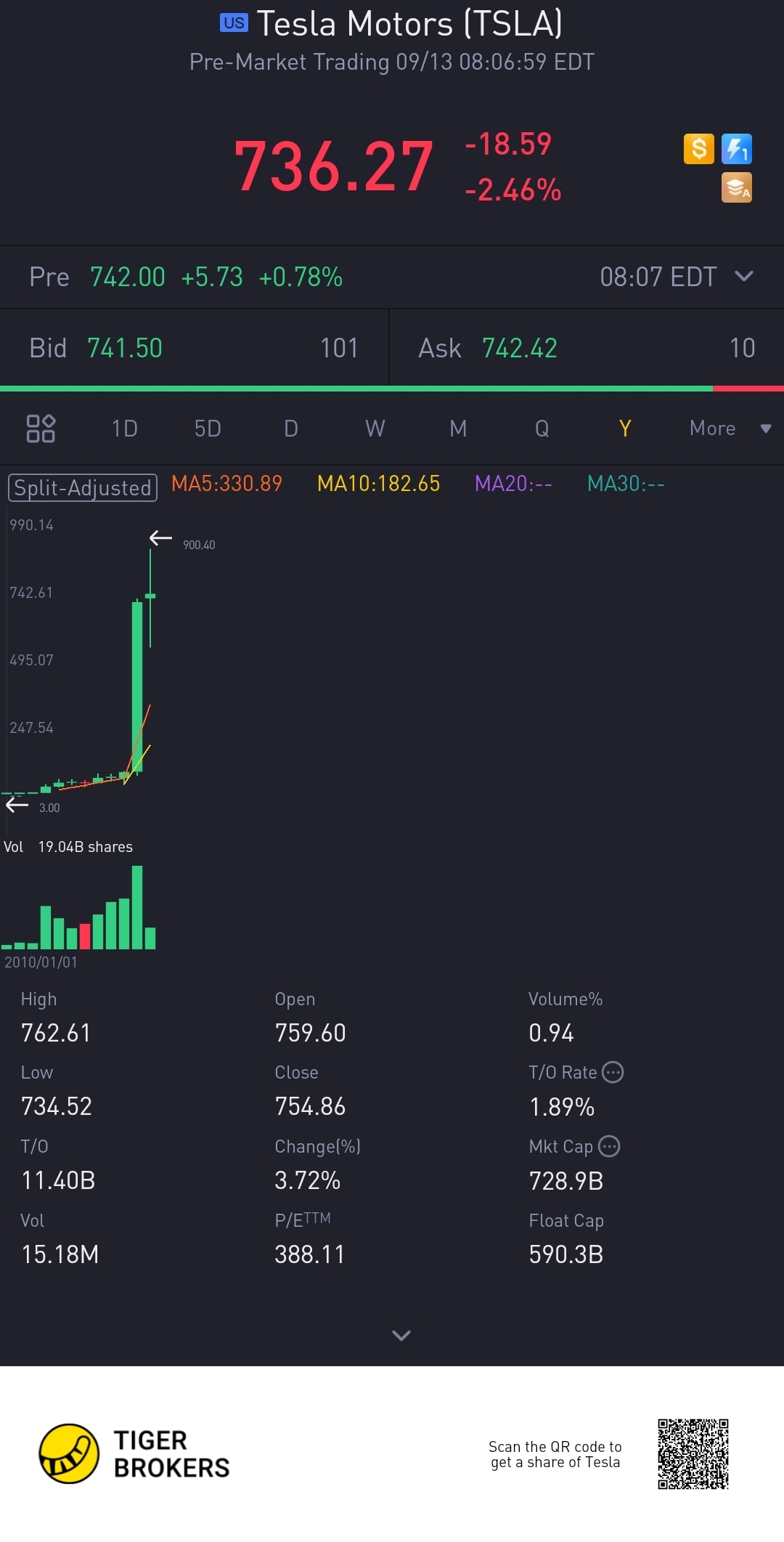Tap the Pre-Market Trading timestamp subtitle
The height and width of the screenshot is (1542, 784).
point(392,62)
